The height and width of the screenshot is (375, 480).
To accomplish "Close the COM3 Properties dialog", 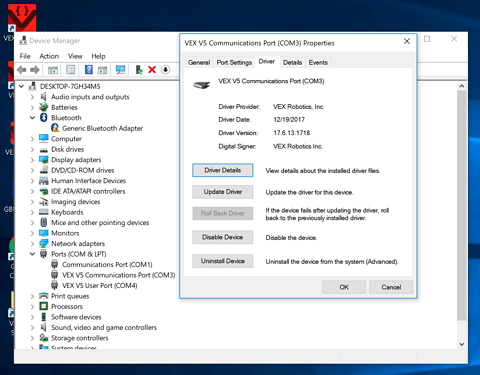I will 407,41.
